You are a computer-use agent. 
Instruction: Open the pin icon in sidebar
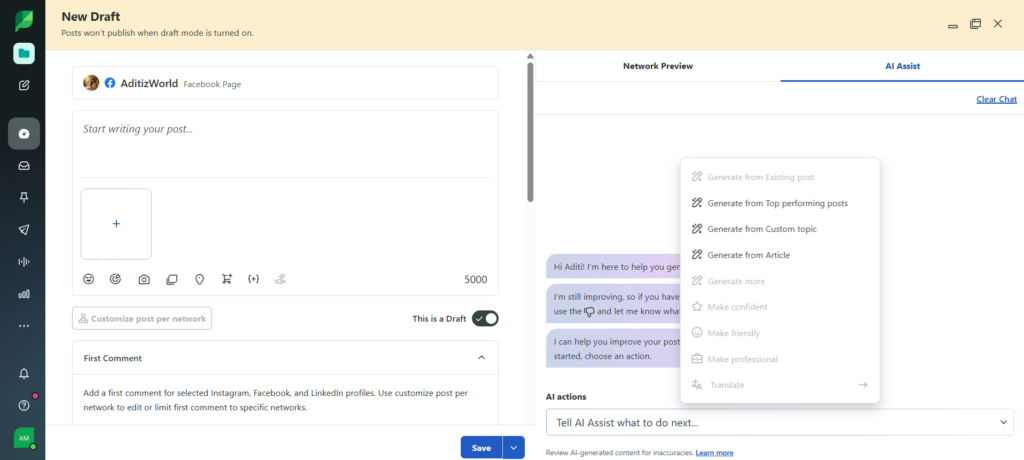(x=24, y=198)
